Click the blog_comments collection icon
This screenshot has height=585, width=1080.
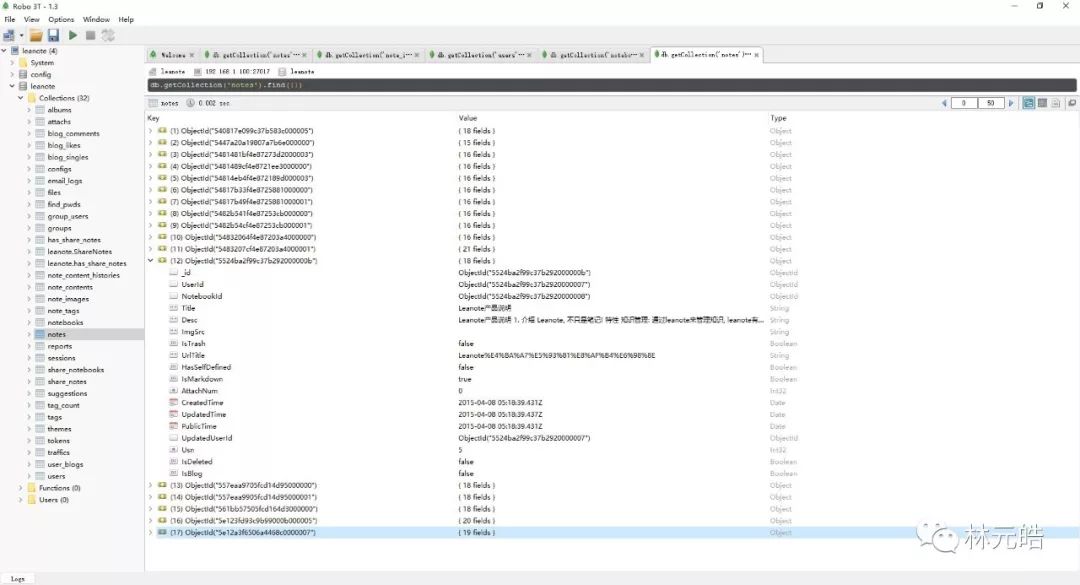[x=40, y=133]
